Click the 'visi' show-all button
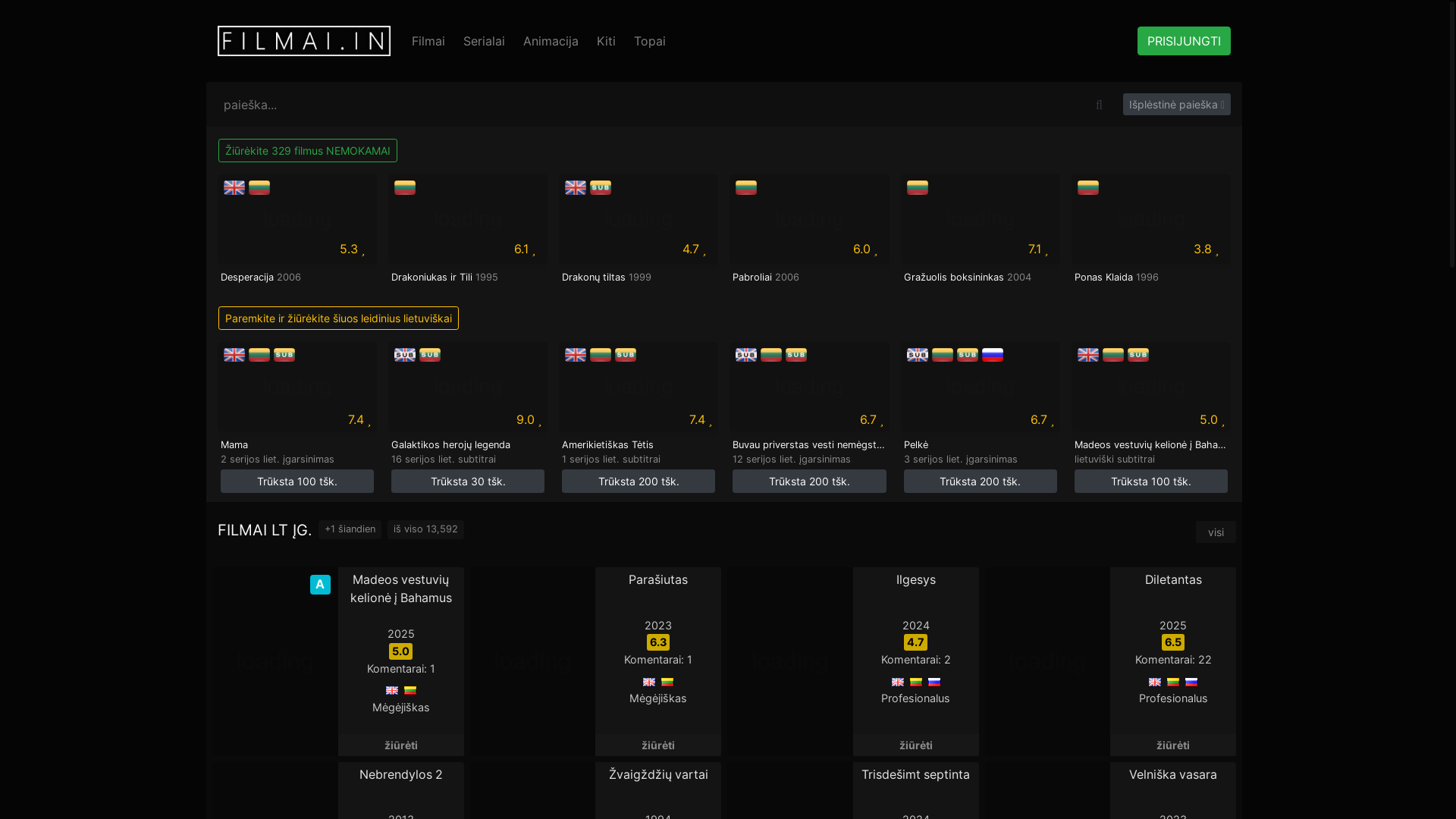Image resolution: width=1456 pixels, height=819 pixels. pos(1216,532)
